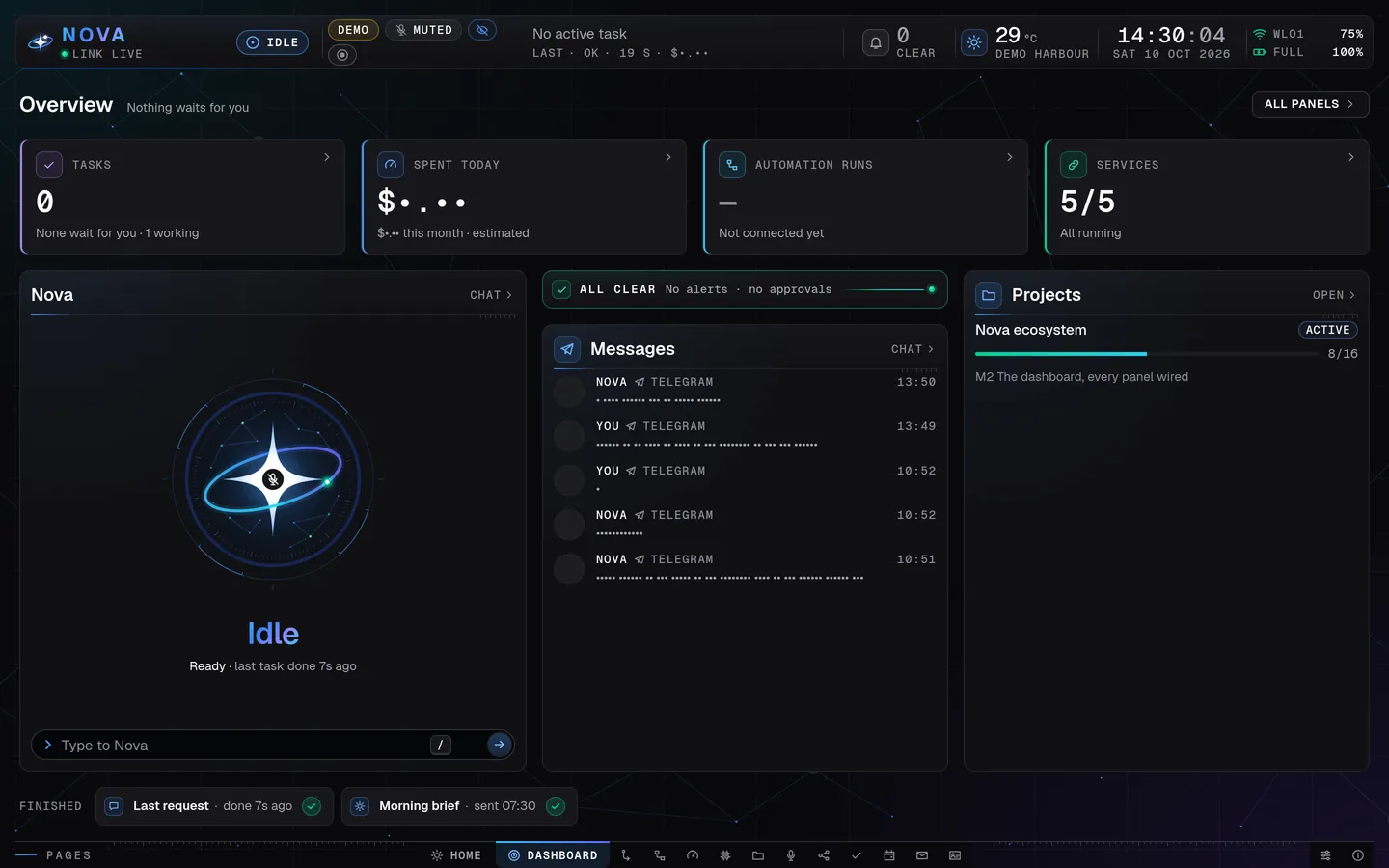Screen dimensions: 1389x868
Task: Send message with the arrow button
Action: click(499, 745)
